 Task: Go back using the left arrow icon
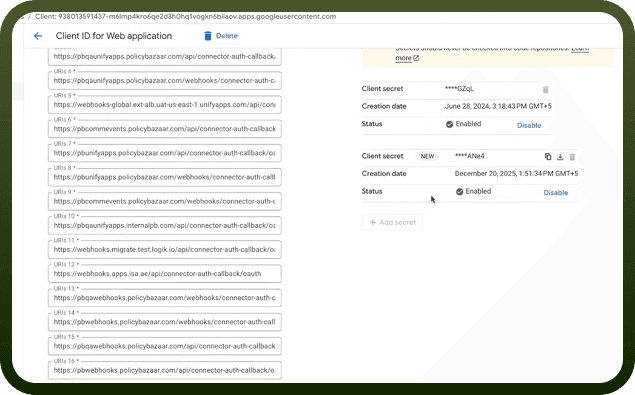[38, 36]
